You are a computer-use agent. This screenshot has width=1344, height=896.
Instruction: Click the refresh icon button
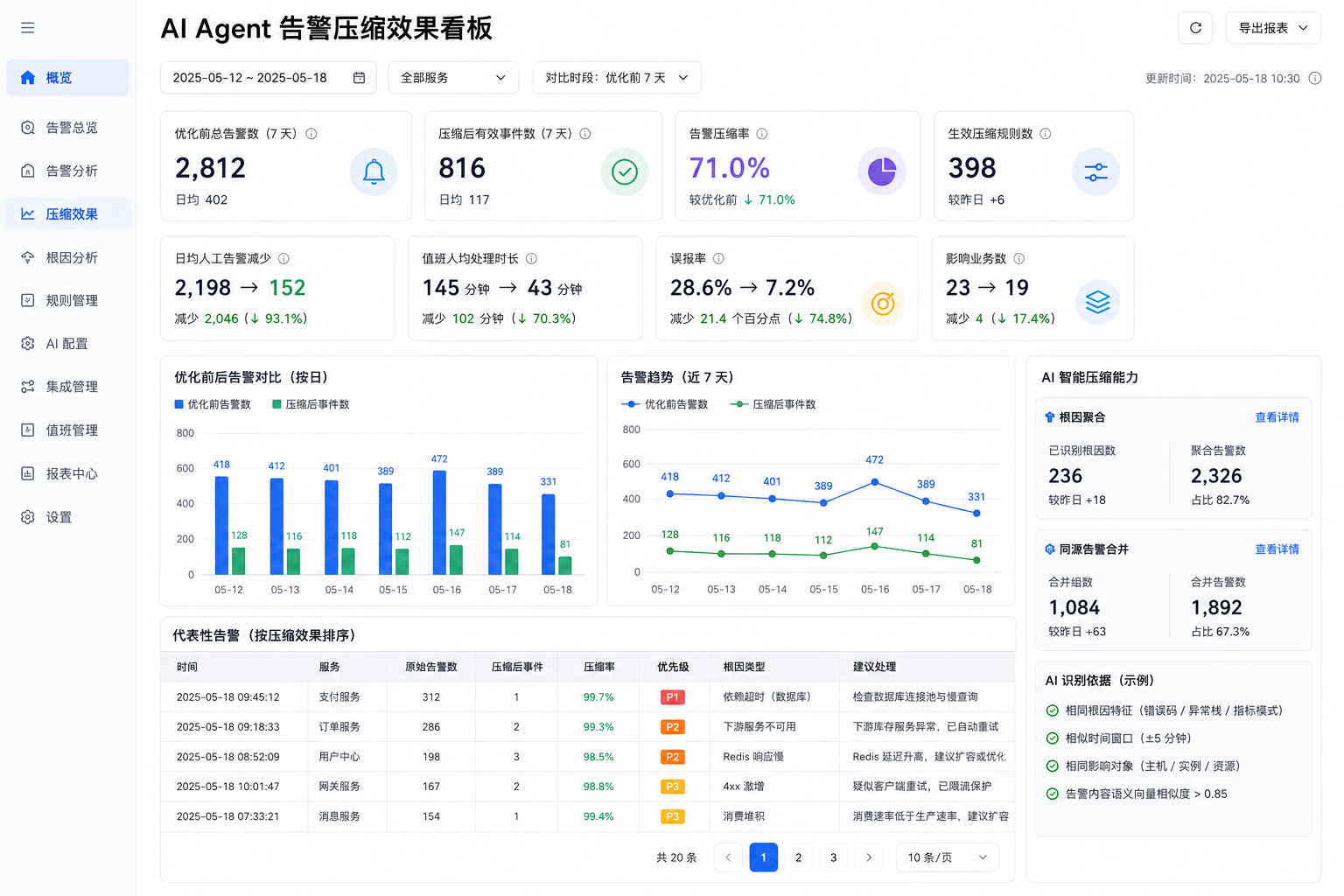pyautogui.click(x=1195, y=28)
